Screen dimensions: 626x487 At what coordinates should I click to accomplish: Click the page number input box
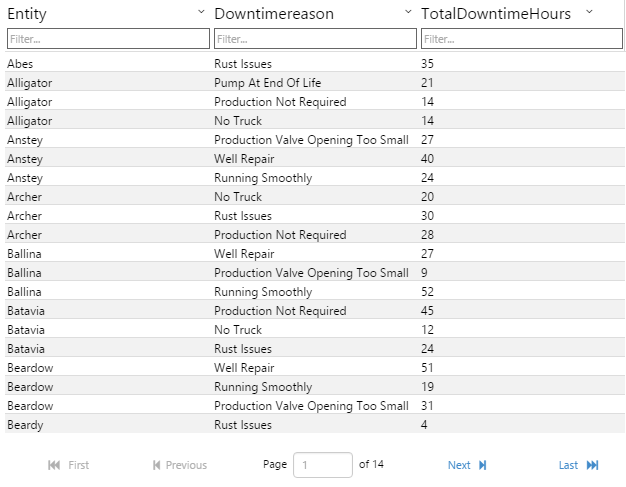(322, 465)
